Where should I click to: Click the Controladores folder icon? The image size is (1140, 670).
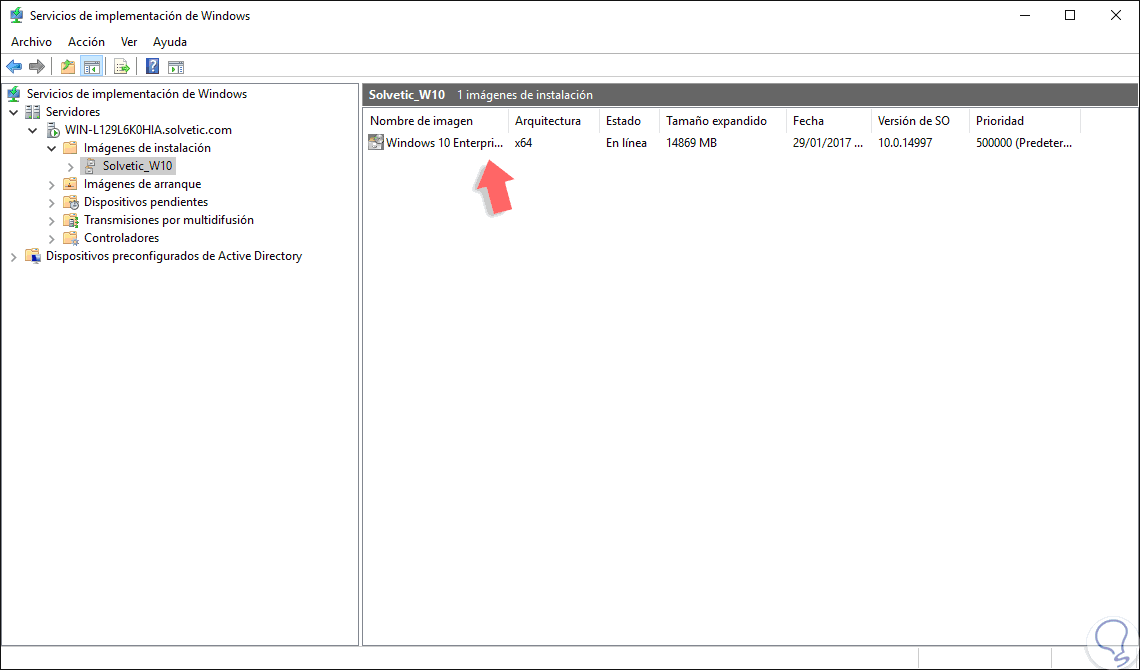coord(71,238)
